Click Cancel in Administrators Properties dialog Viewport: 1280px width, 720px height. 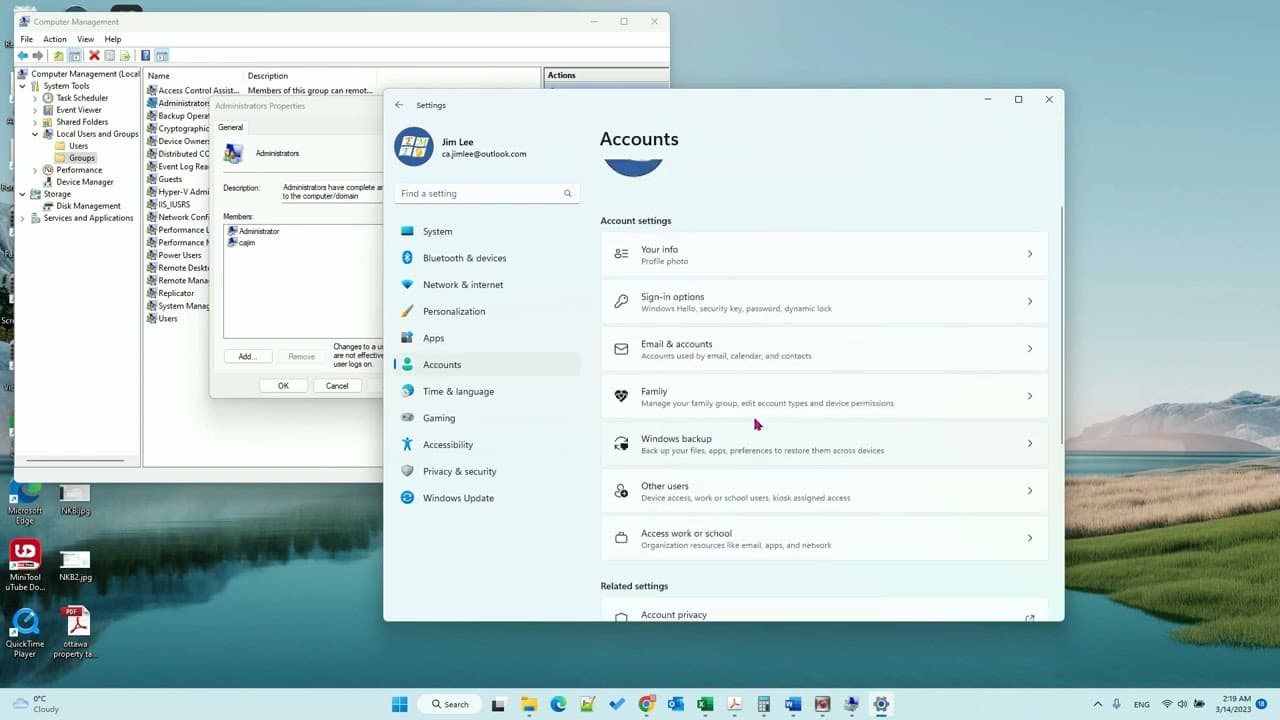[x=337, y=386]
